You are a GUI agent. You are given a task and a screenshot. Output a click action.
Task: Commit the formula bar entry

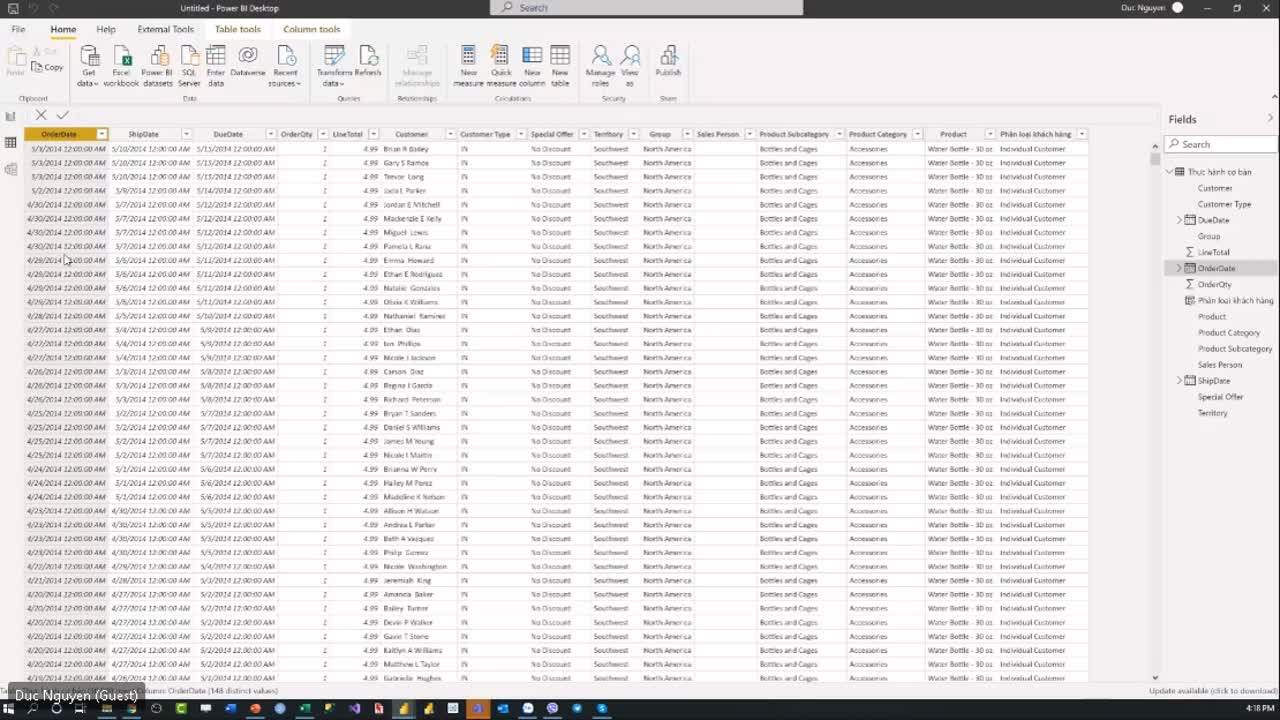(x=62, y=115)
